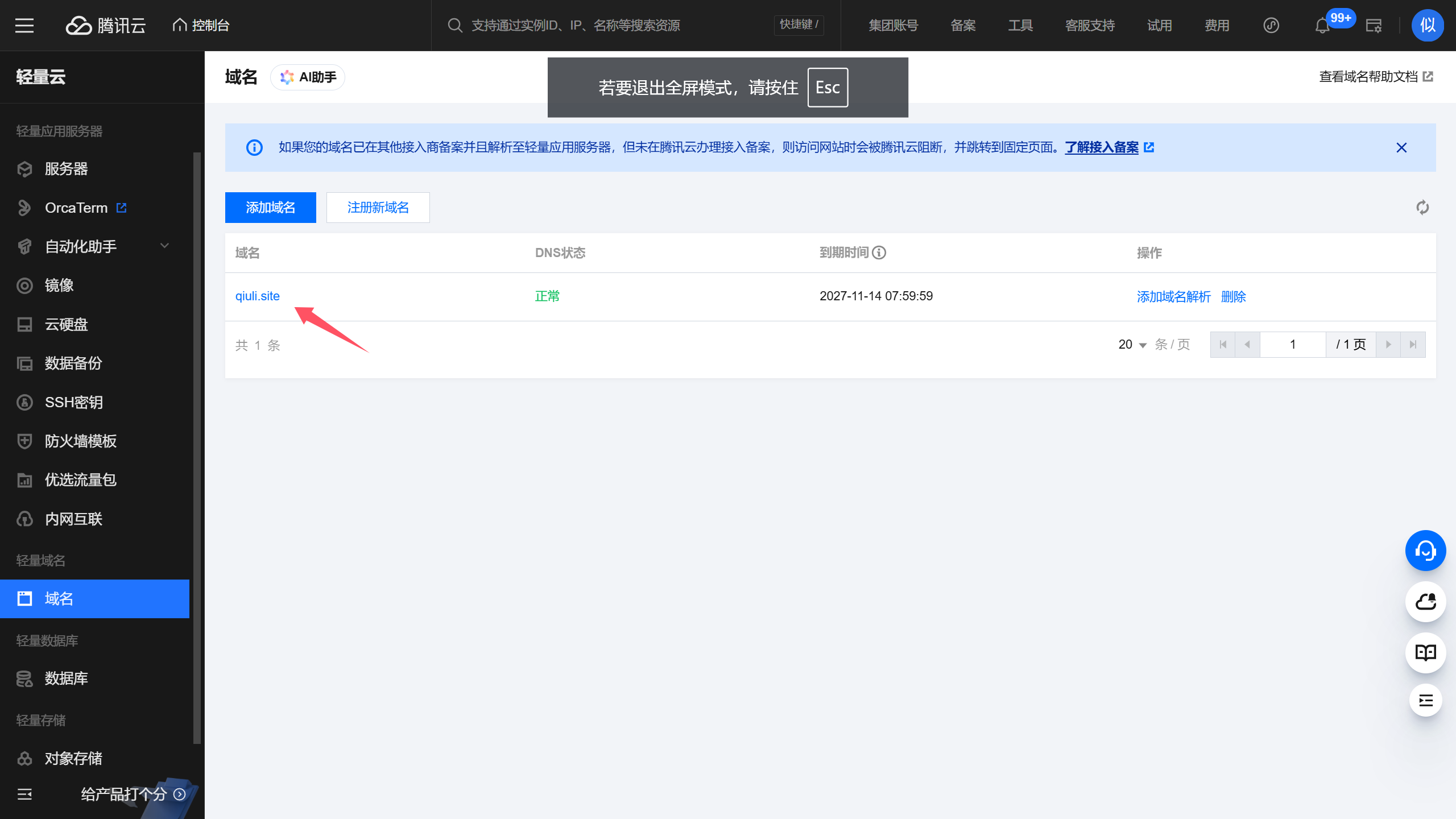Open the qiuli.site domain link

pos(258,296)
